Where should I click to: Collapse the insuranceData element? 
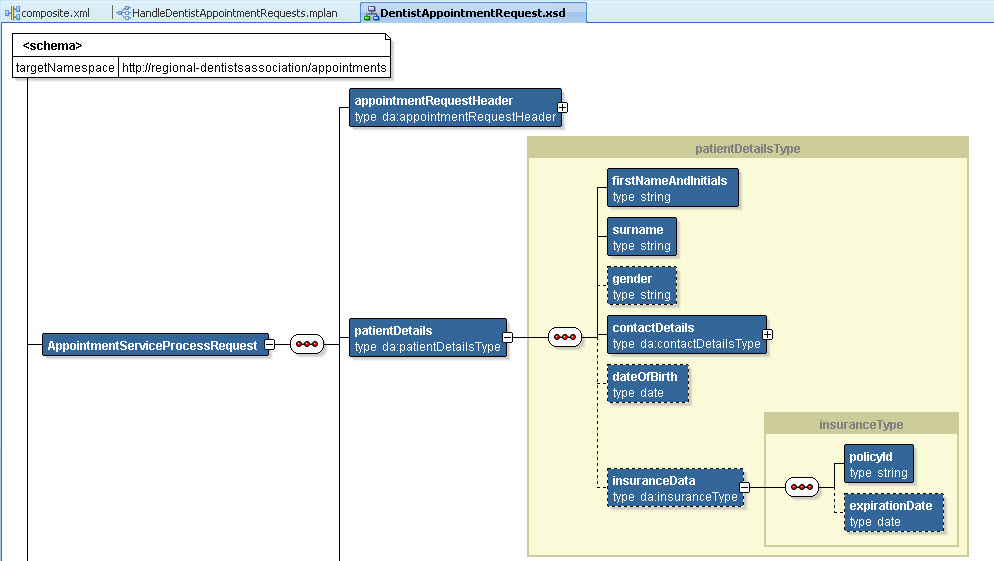[x=744, y=487]
